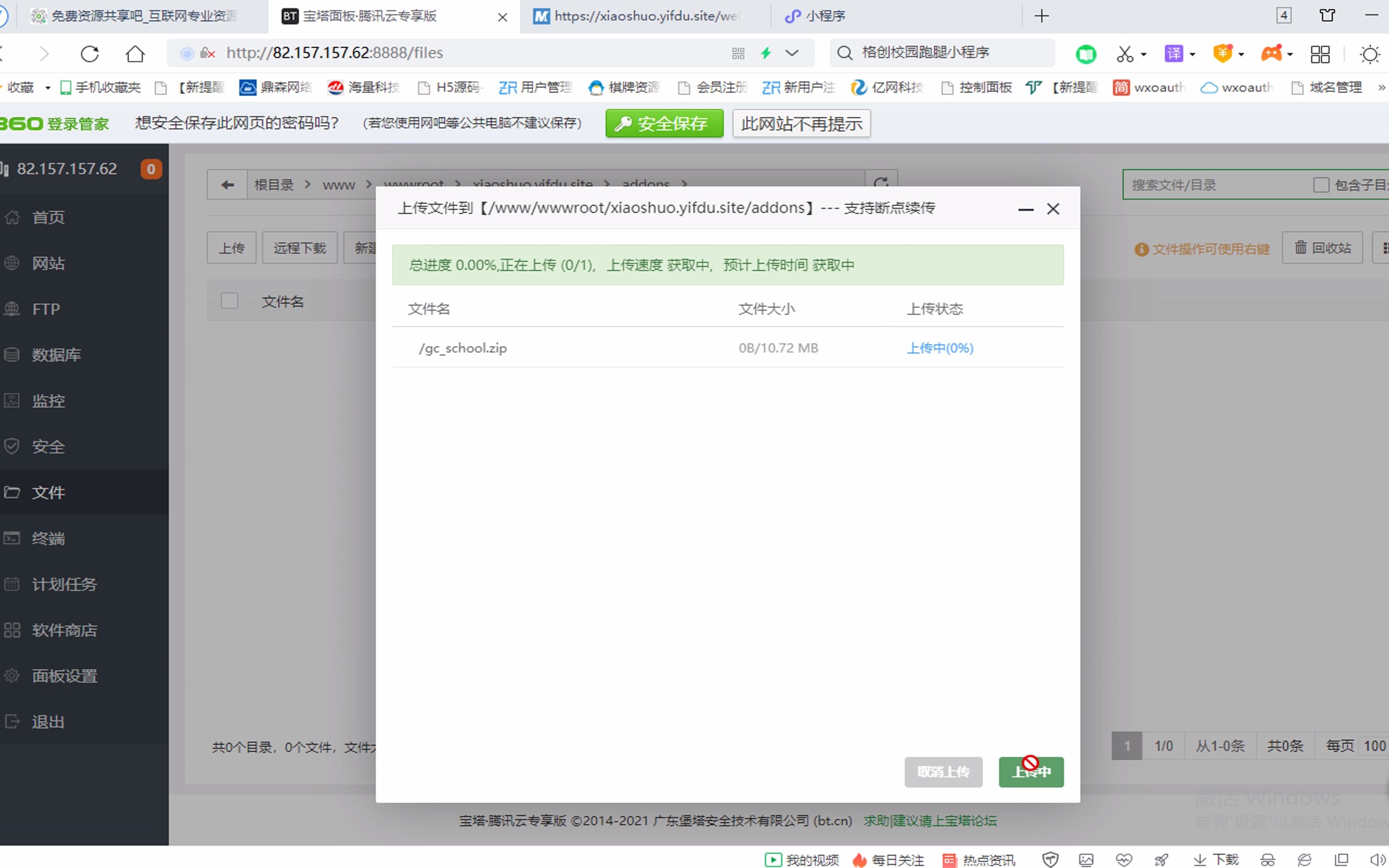Click the 搜索文件/目录 search field
The height and width of the screenshot is (868, 1389).
pyautogui.click(x=1217, y=185)
